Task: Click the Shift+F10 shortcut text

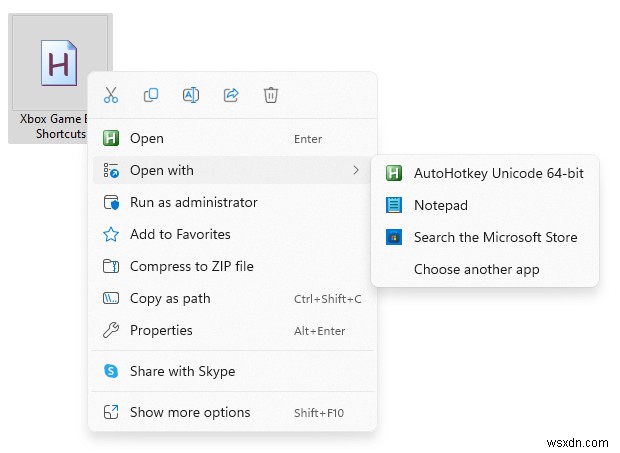Action: (x=319, y=413)
